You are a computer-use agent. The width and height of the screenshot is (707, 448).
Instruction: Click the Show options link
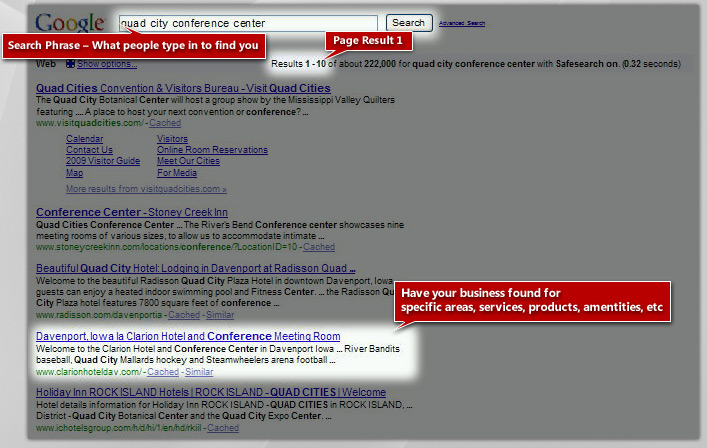point(107,64)
